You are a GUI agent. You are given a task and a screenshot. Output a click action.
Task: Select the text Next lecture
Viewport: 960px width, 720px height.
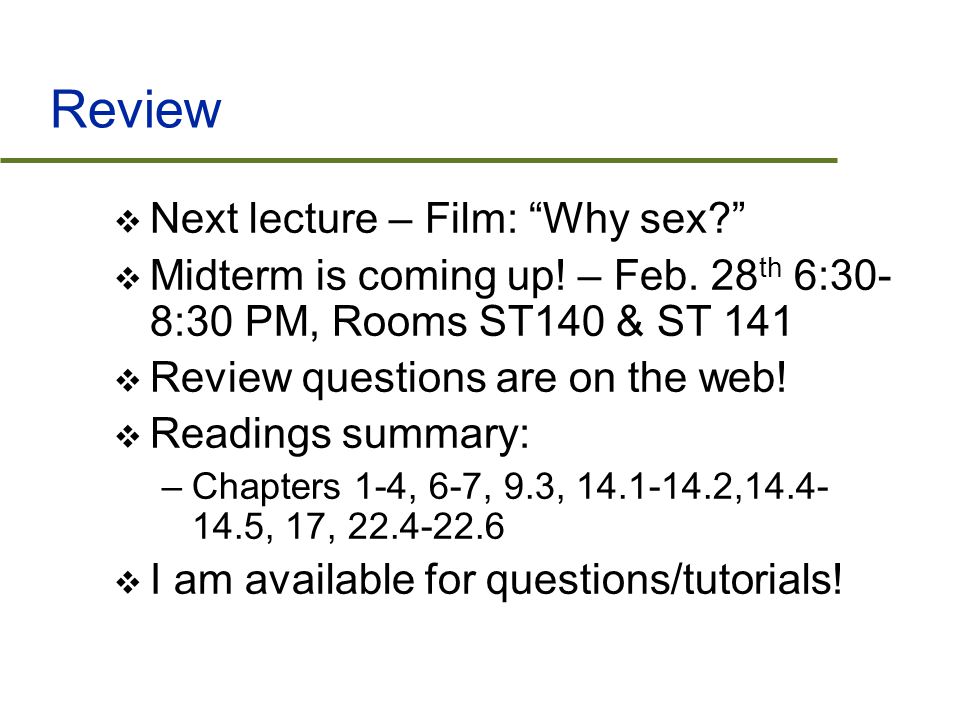[x=264, y=218]
